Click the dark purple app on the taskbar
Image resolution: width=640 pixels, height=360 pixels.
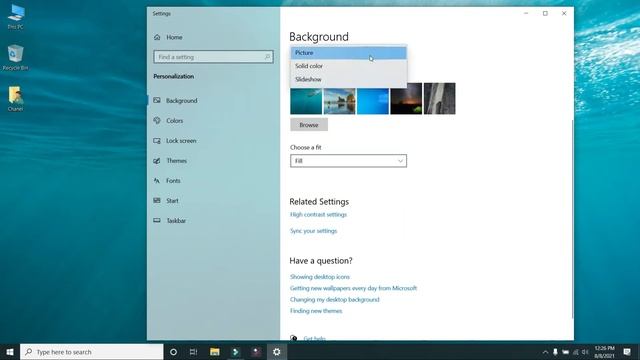[x=256, y=352]
